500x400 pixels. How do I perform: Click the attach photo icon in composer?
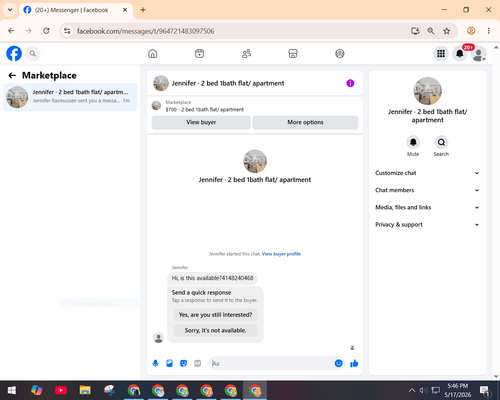click(x=169, y=363)
